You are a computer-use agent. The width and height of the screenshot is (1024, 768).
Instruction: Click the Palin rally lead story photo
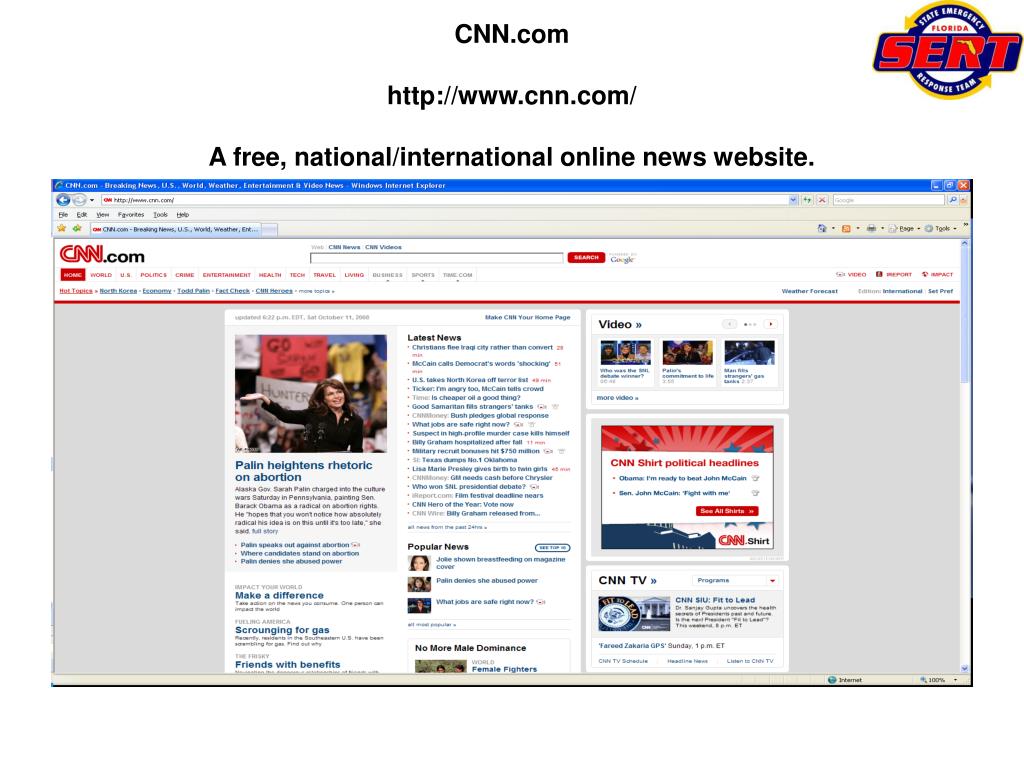click(311, 394)
